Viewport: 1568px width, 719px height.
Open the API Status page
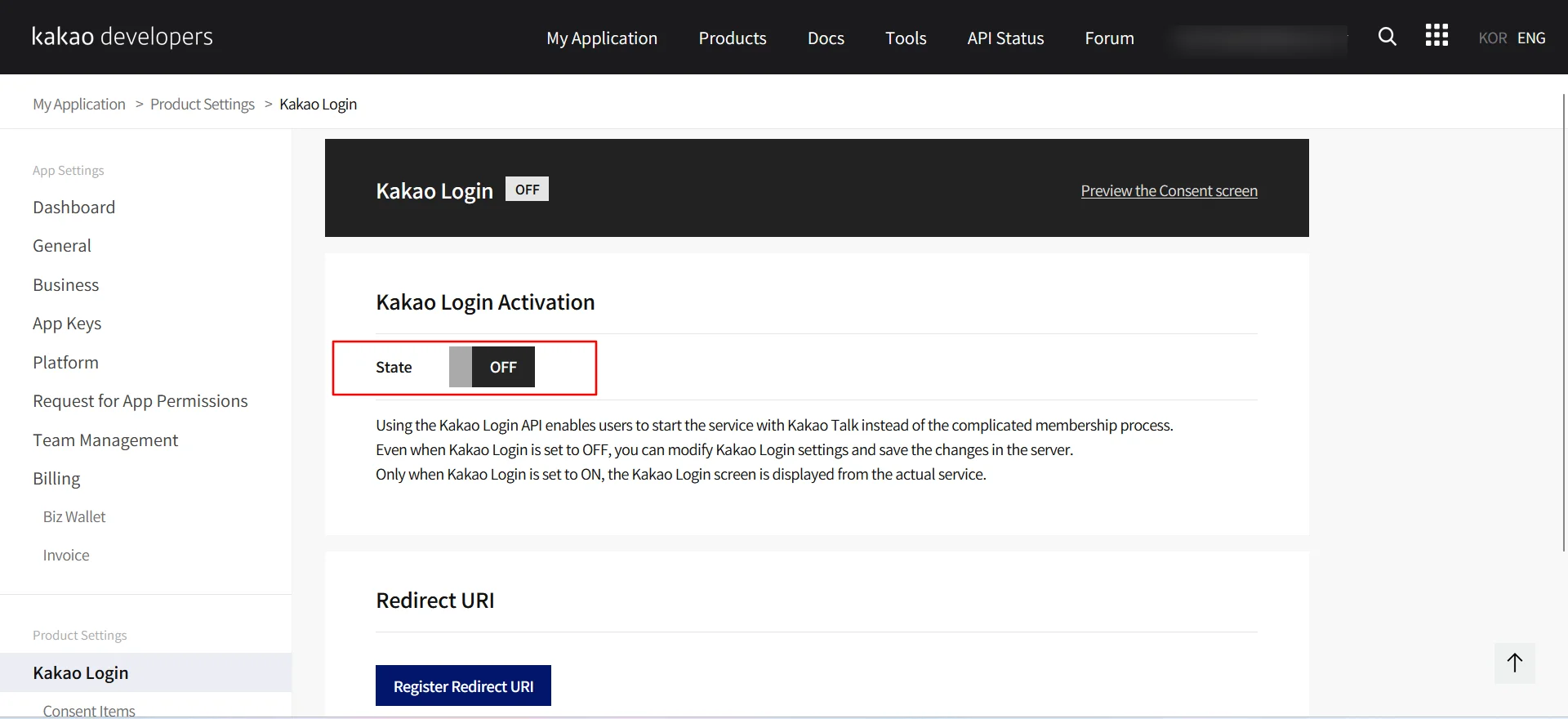1005,38
